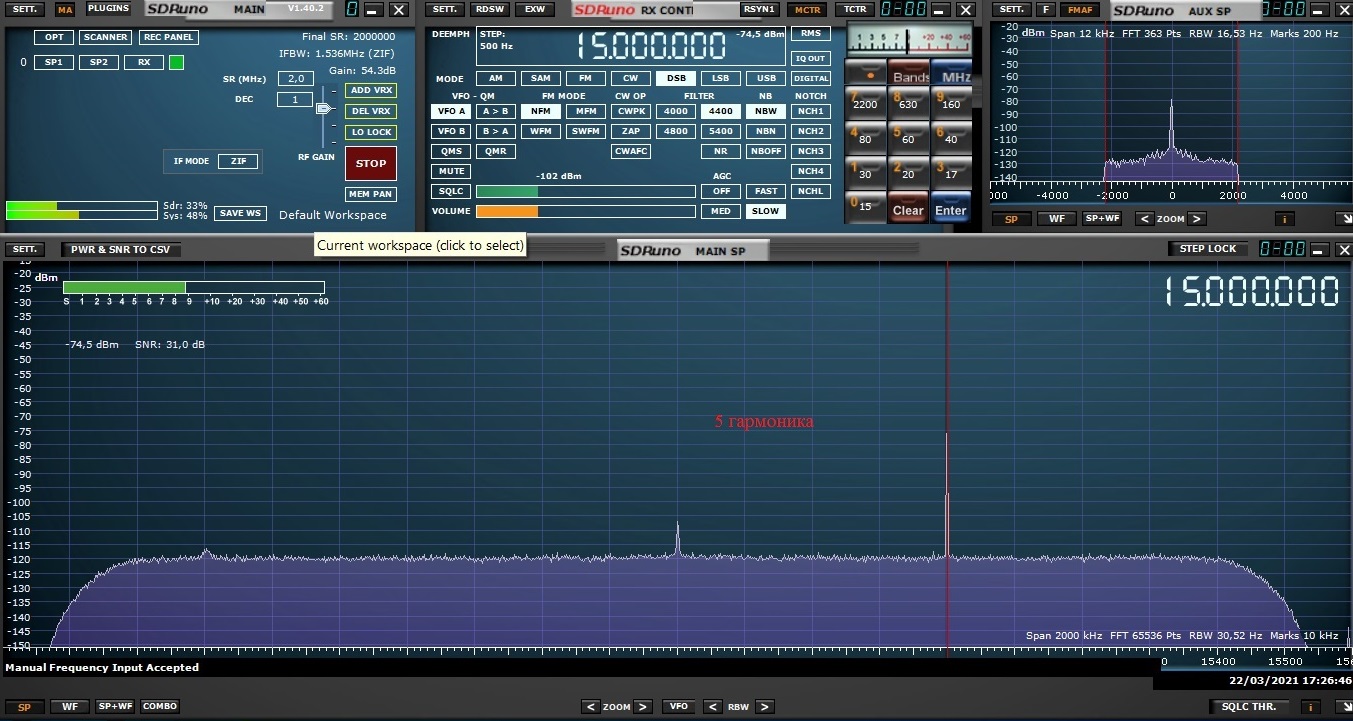
Task: Open the DEC decimation selector
Action: [x=295, y=99]
